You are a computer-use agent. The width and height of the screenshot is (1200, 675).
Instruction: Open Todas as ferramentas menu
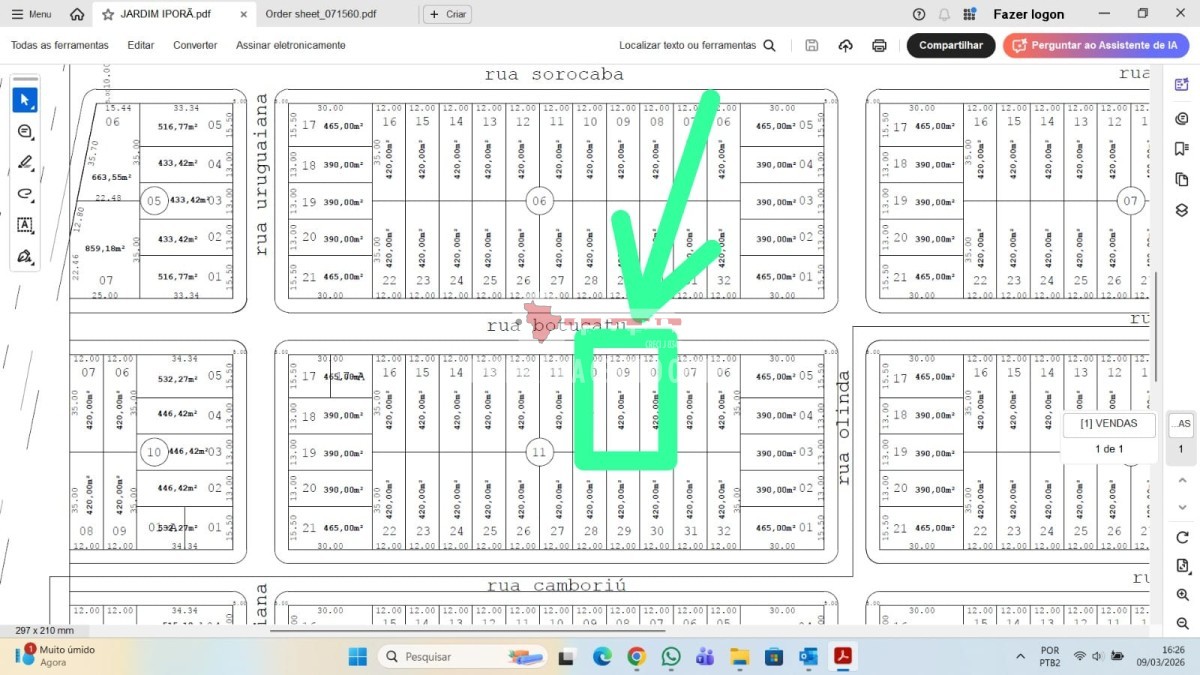pyautogui.click(x=59, y=45)
